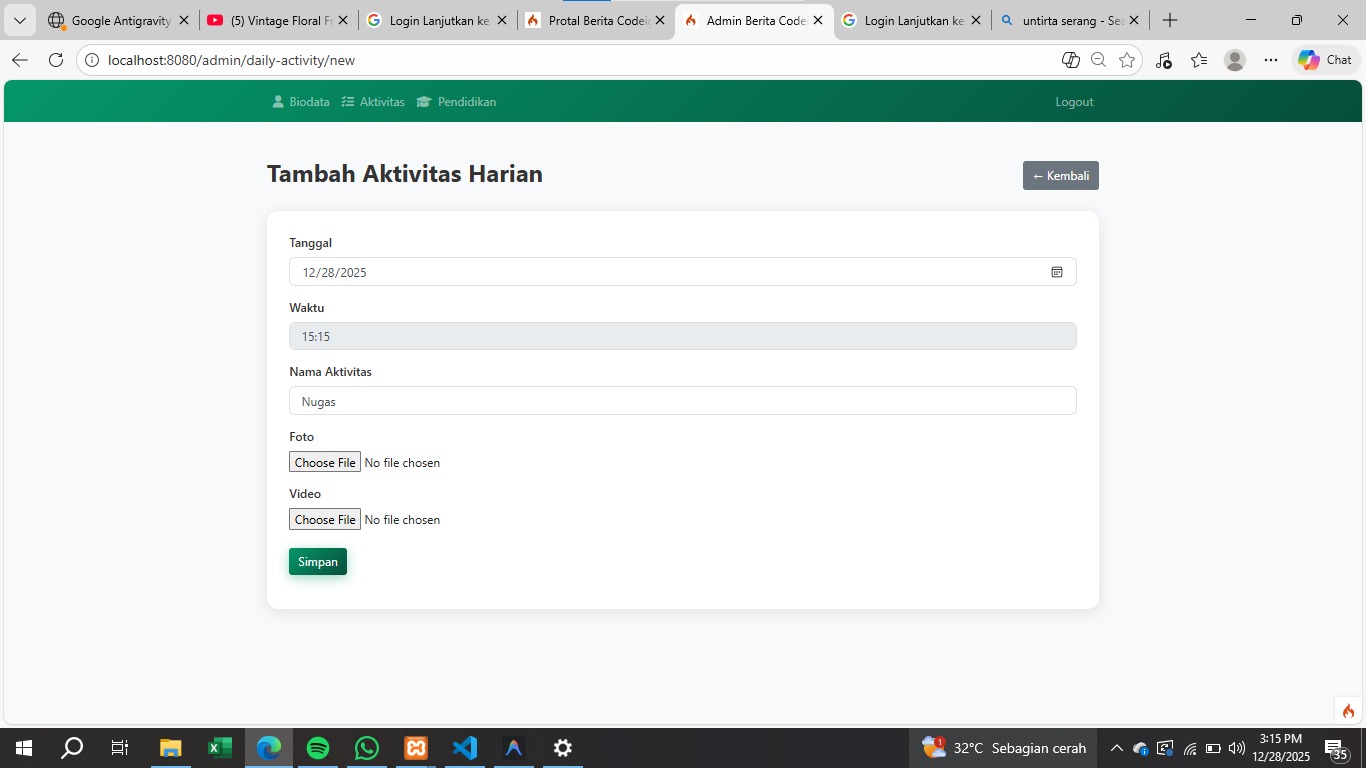
Task: Open Visual Studio Code from taskbar
Action: [465, 748]
